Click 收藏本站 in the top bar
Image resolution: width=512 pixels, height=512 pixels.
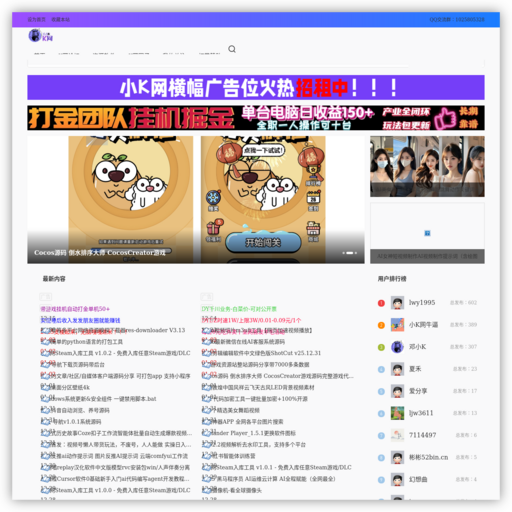click(x=61, y=20)
